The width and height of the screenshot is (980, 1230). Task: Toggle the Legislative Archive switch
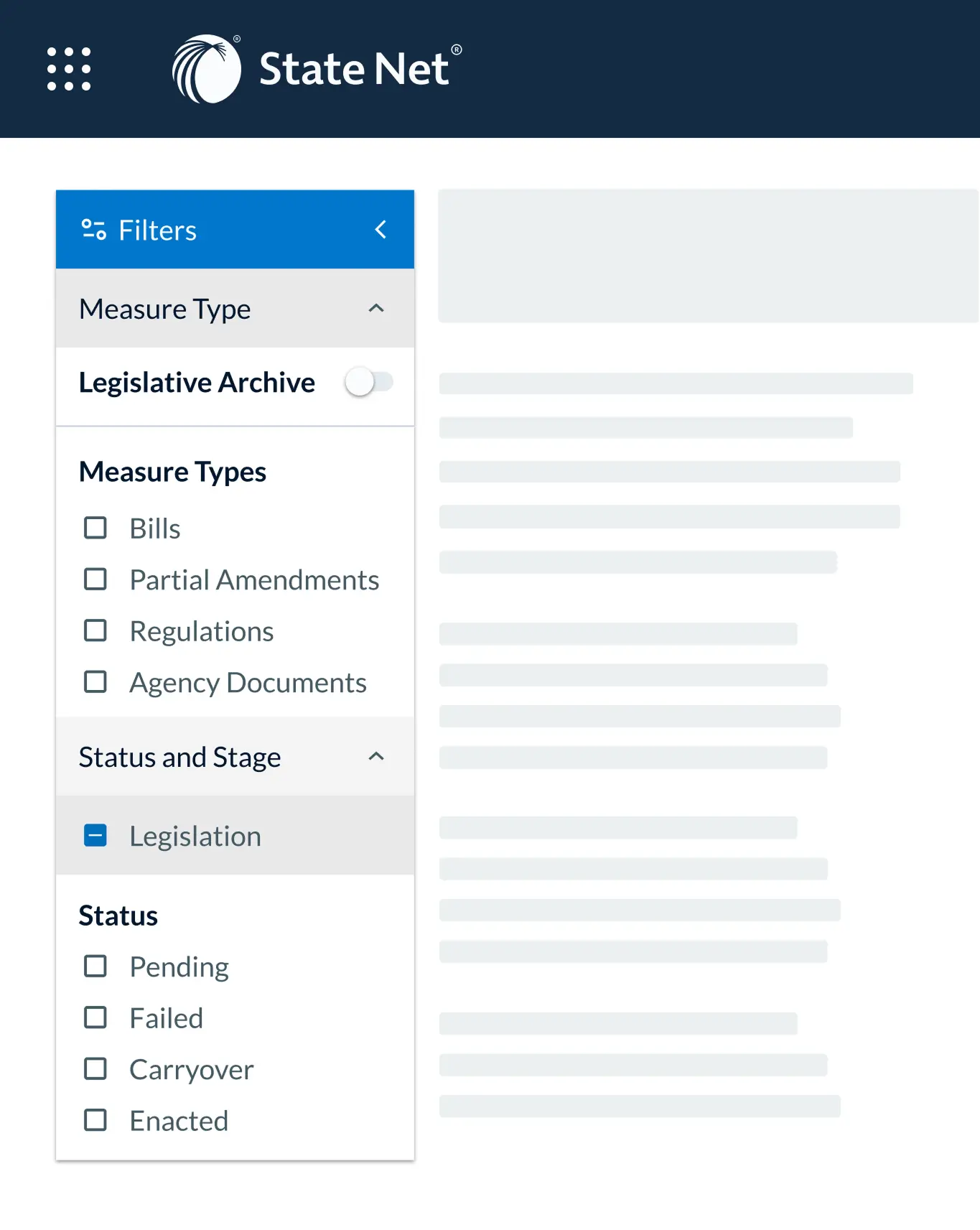click(x=368, y=382)
